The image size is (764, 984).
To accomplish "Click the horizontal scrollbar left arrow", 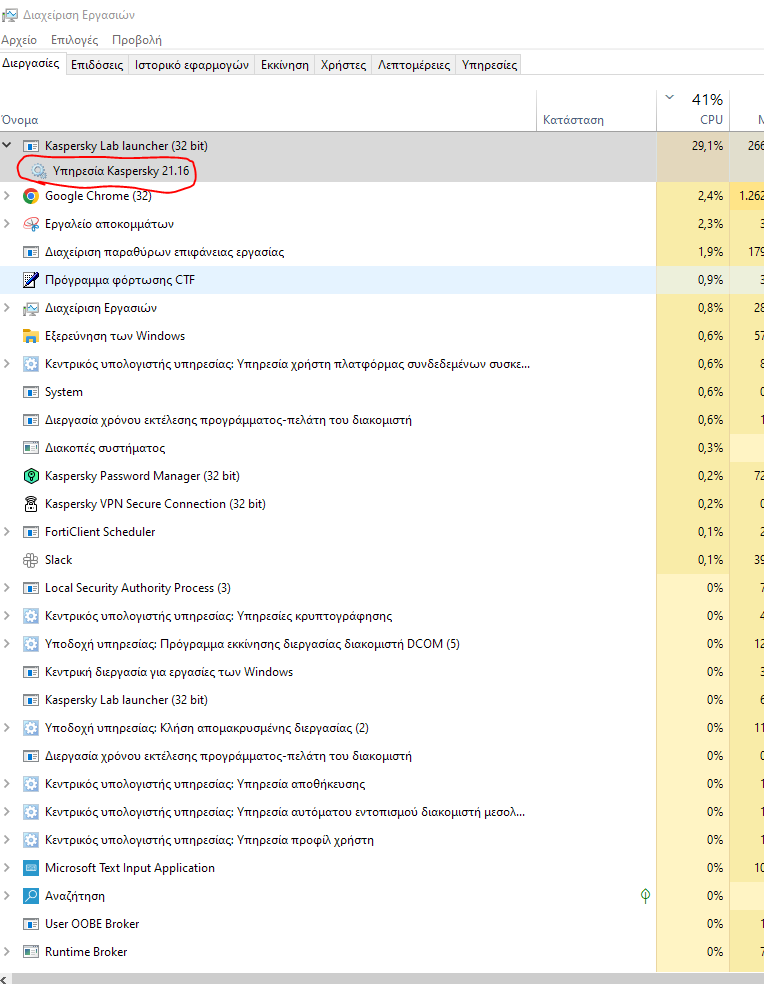I will tap(5, 979).
